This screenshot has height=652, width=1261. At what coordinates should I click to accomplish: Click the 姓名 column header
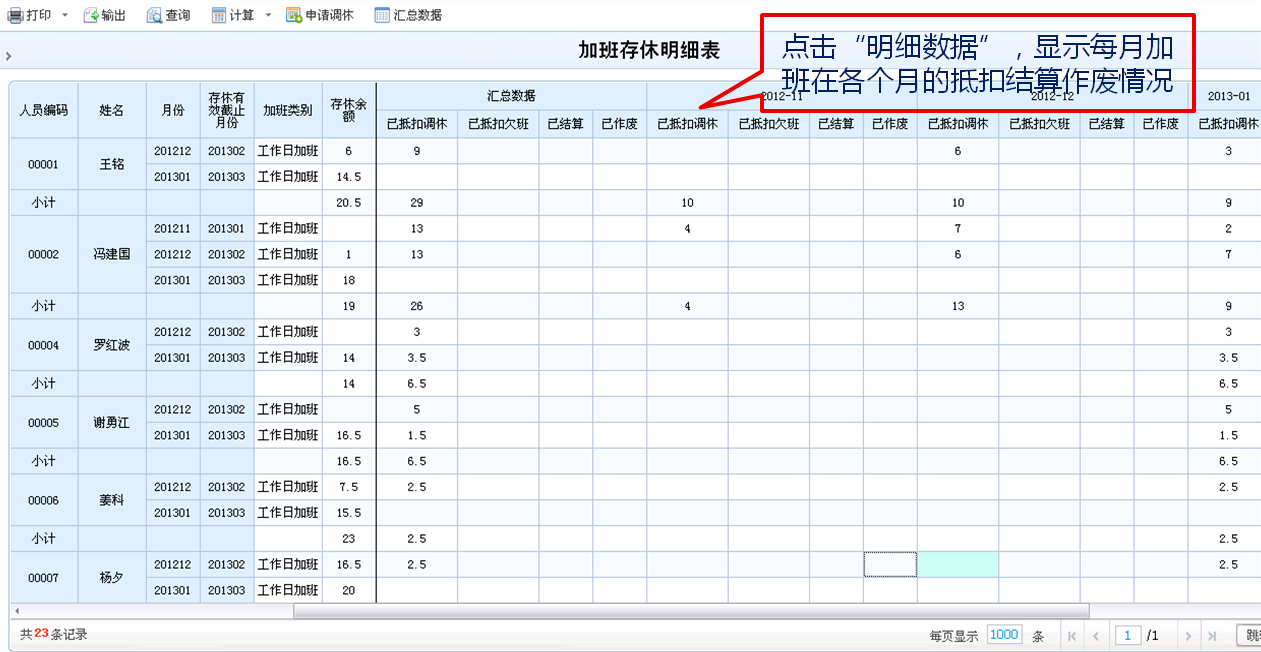[x=112, y=110]
